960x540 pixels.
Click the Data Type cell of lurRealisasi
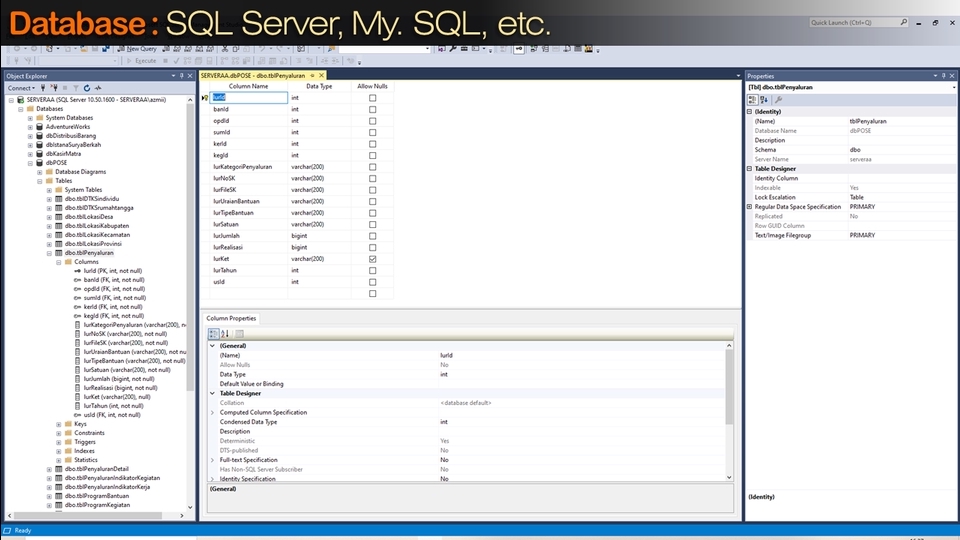319,247
